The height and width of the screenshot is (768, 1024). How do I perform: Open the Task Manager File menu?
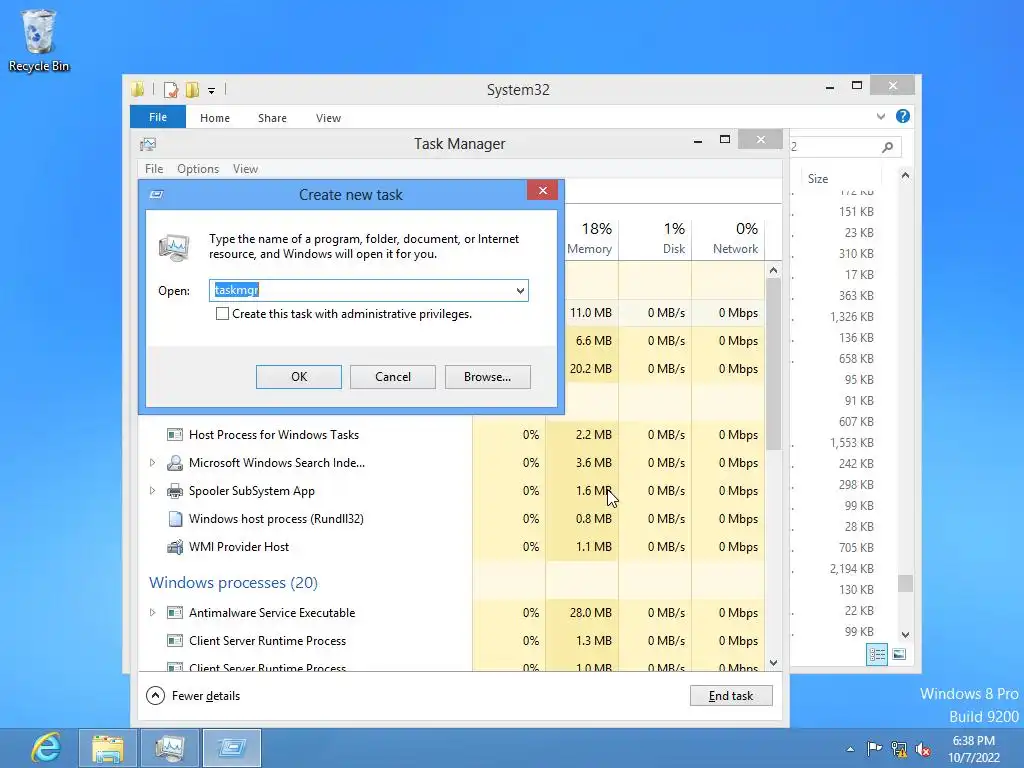[x=154, y=169]
